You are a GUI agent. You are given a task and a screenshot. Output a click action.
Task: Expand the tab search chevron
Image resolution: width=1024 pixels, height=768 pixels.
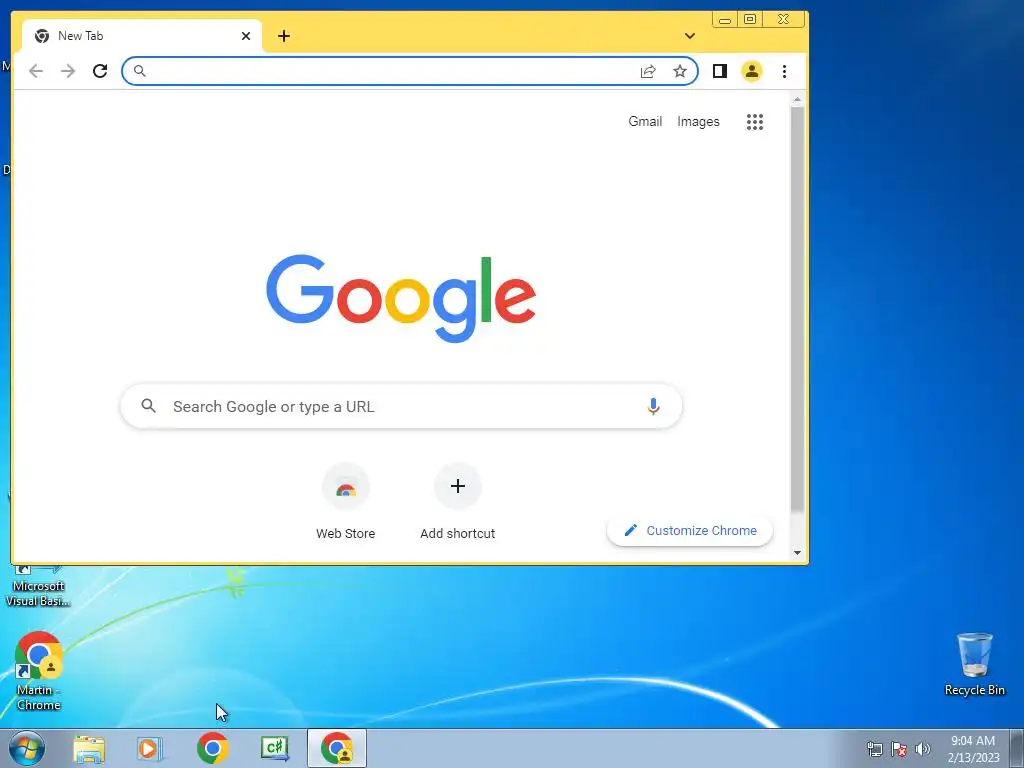pyautogui.click(x=690, y=36)
